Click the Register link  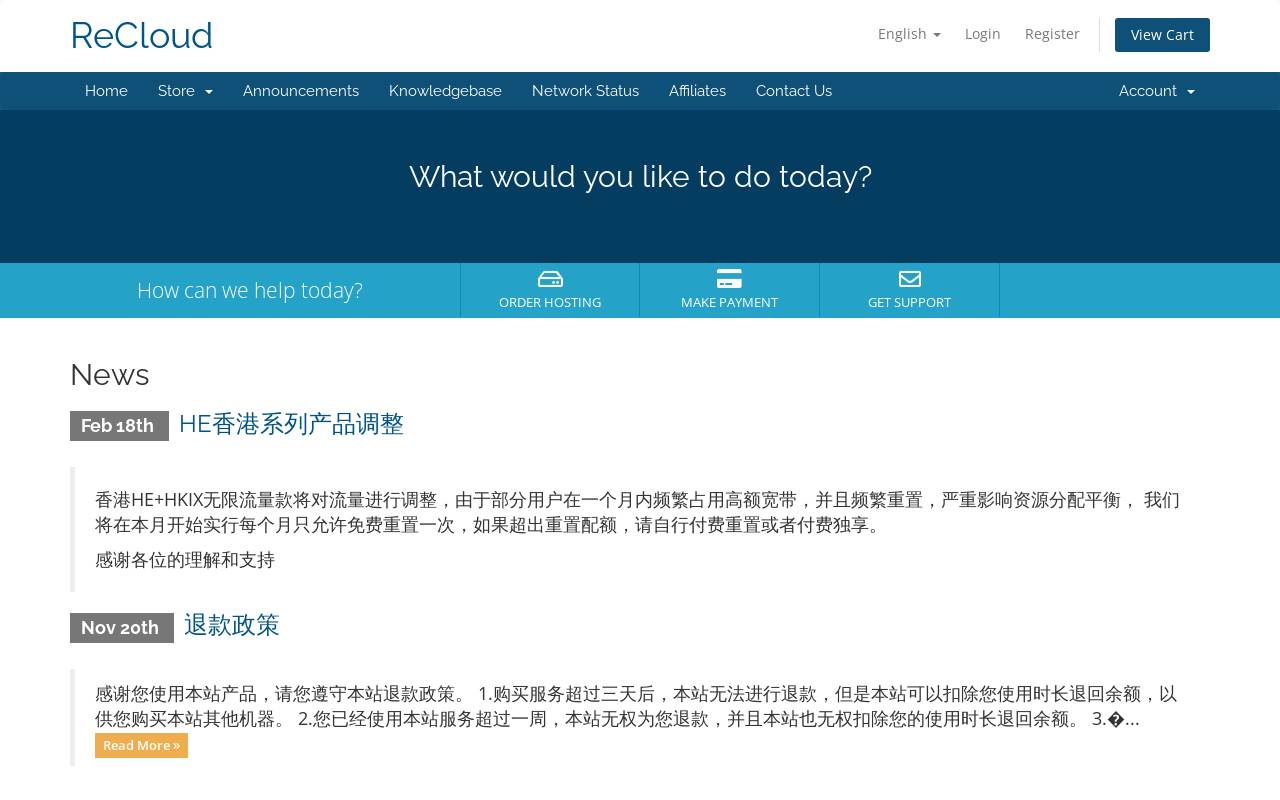pos(1052,34)
